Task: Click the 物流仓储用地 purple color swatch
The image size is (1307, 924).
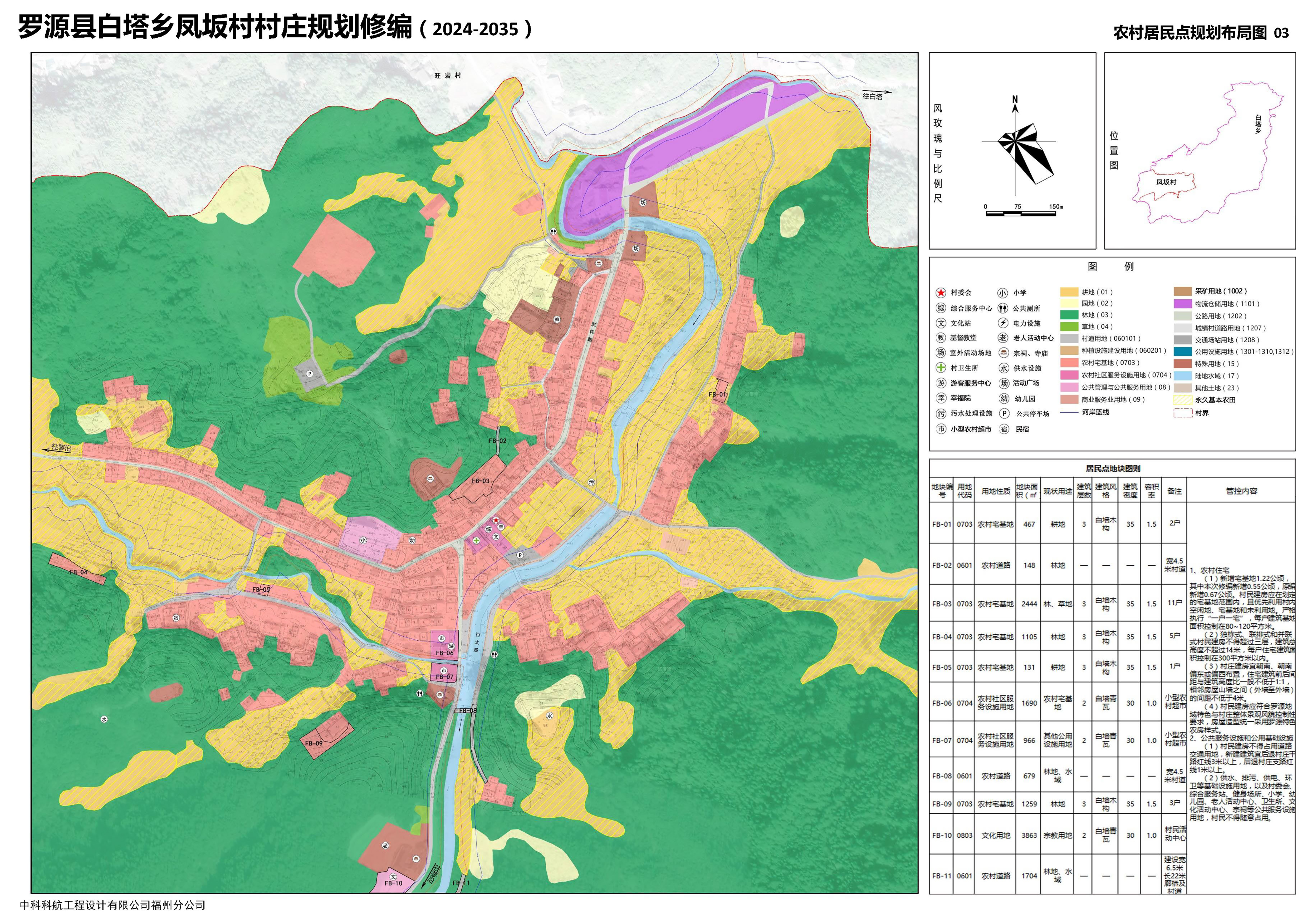Action: [1183, 304]
